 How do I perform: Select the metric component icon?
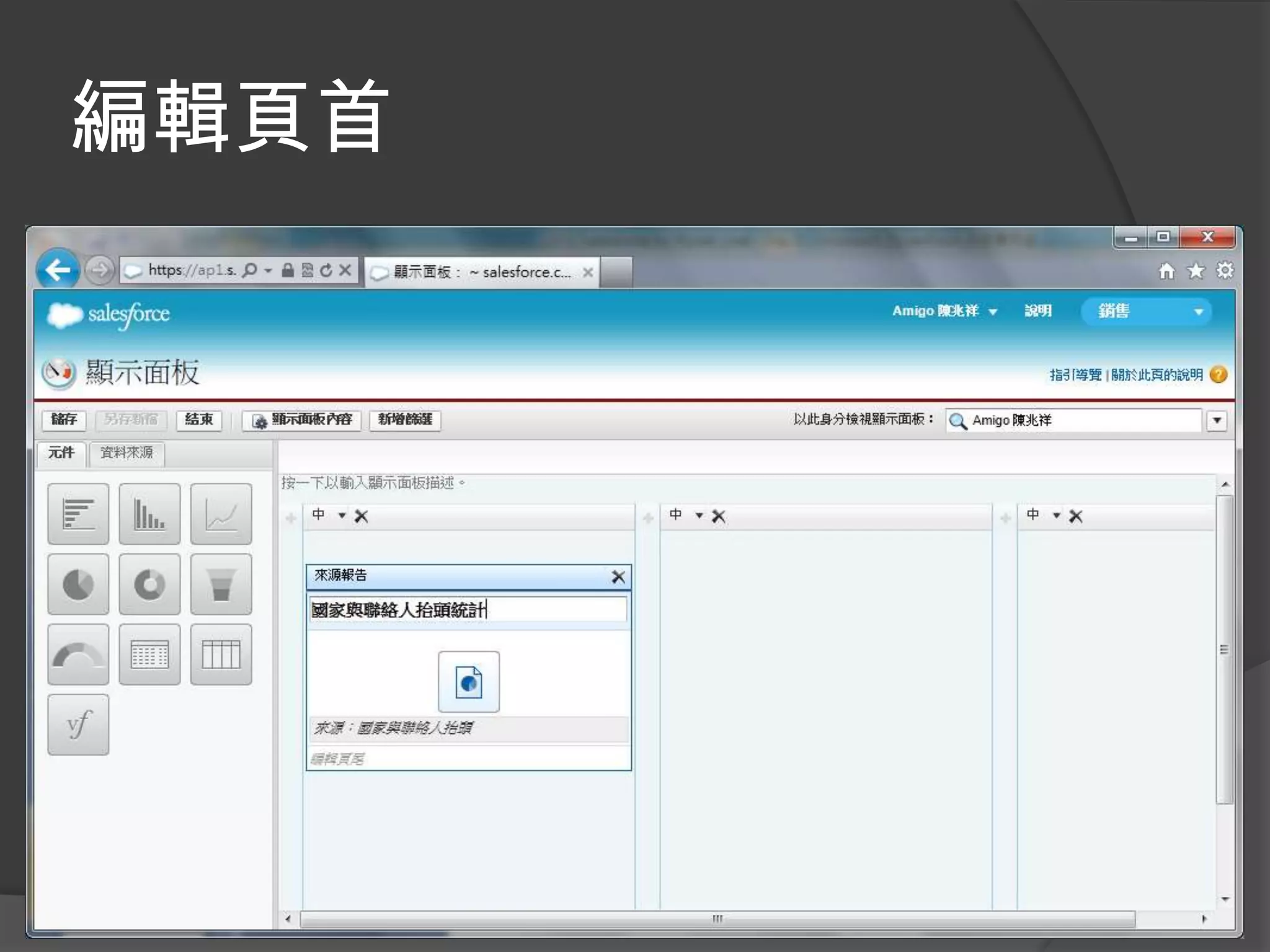point(149,654)
